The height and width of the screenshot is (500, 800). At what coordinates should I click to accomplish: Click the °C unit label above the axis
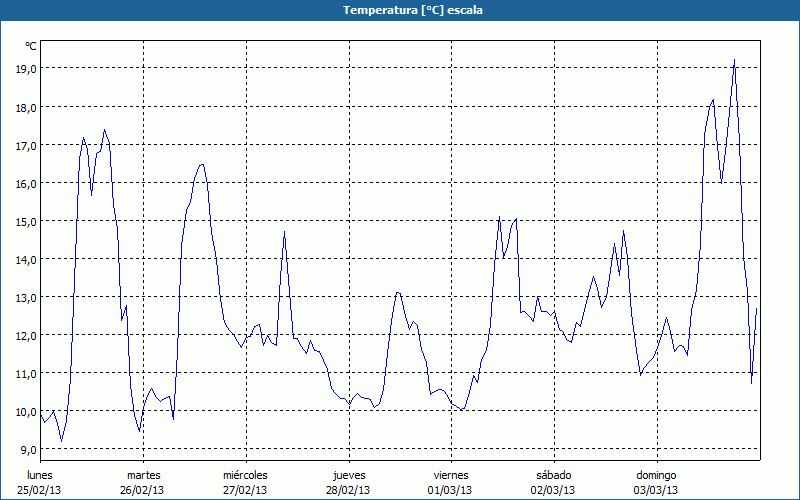coord(31,46)
